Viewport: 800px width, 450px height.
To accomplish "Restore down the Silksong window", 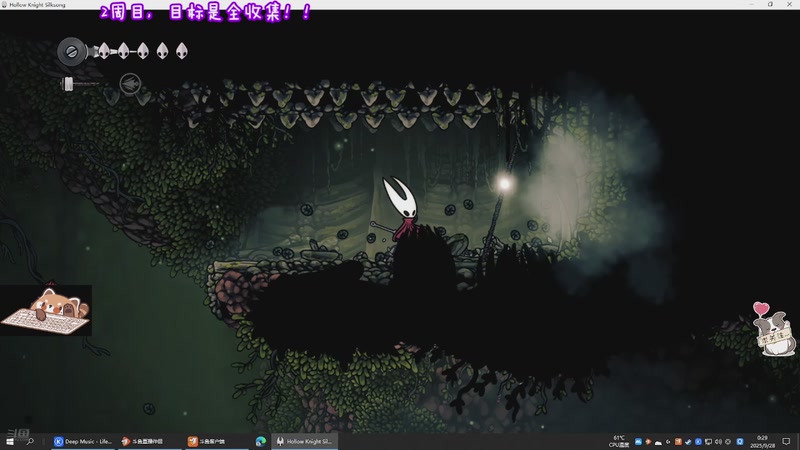I will [x=770, y=4].
